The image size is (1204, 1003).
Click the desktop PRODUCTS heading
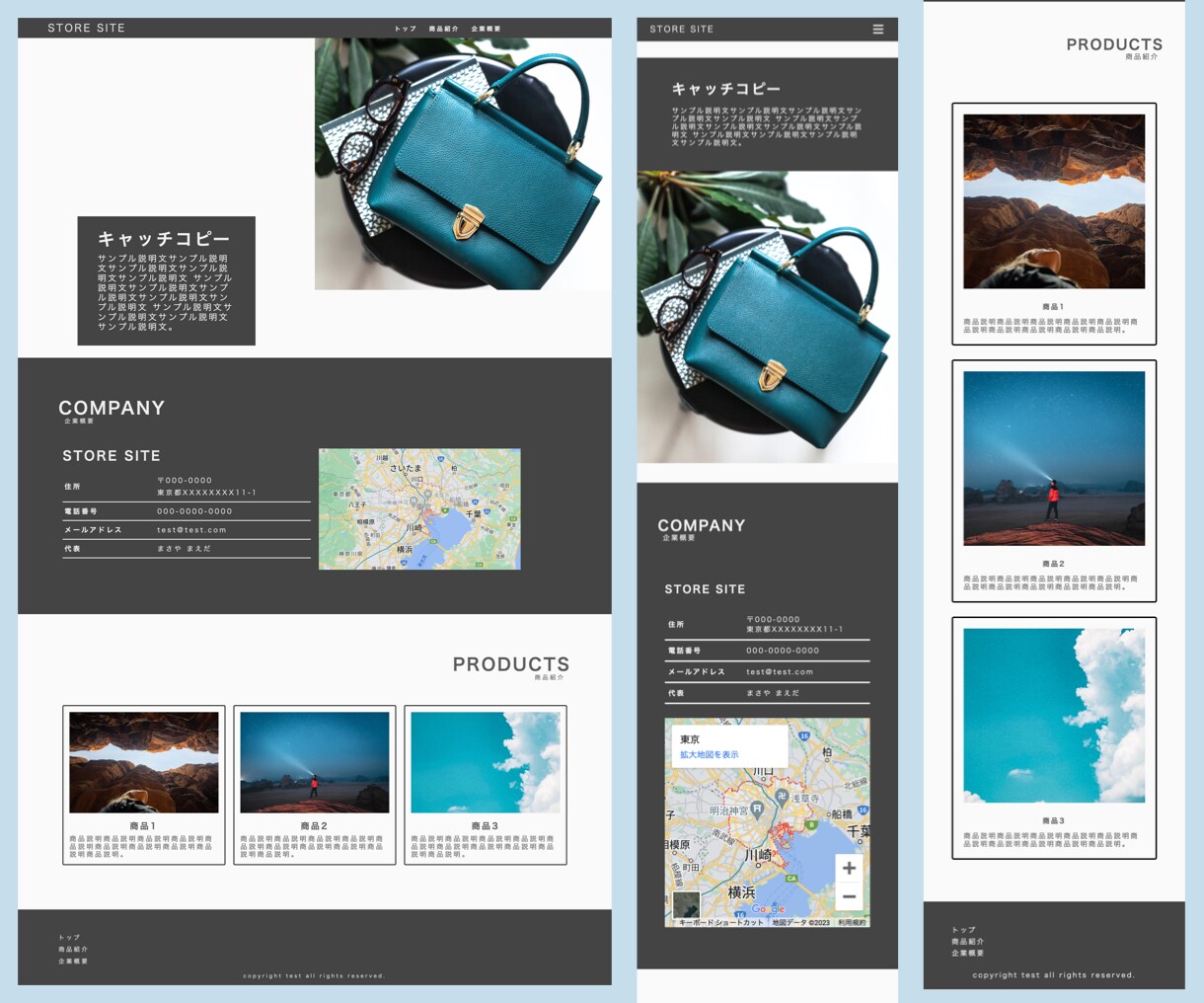pos(511,664)
